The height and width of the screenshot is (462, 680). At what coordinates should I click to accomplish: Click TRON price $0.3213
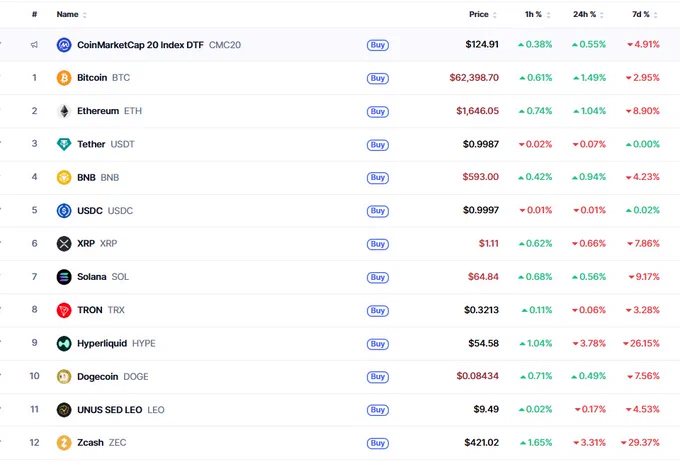481,310
